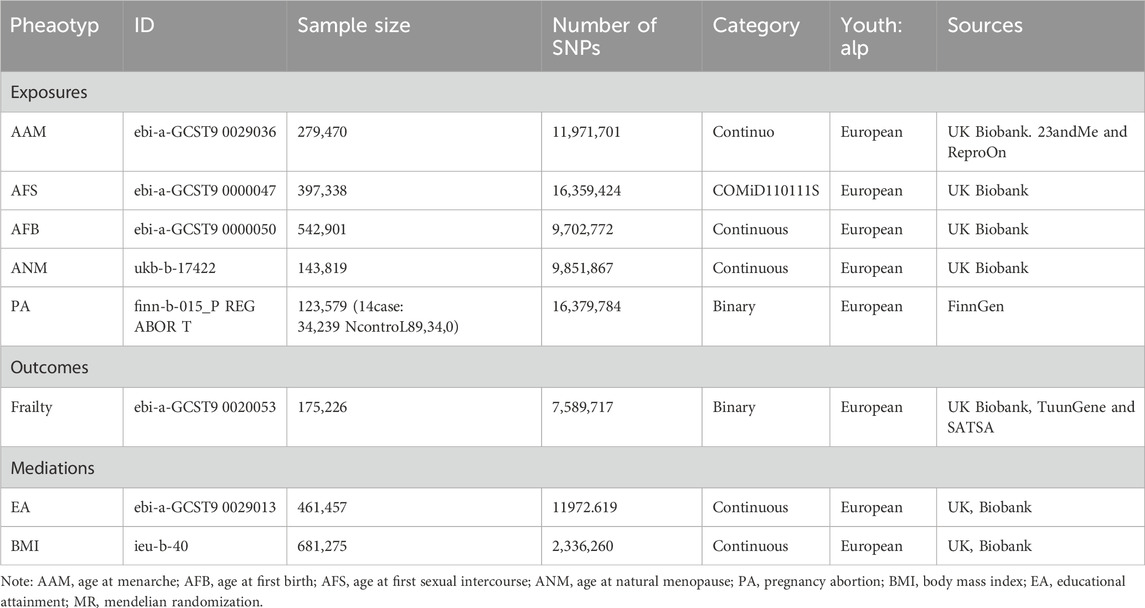This screenshot has height=608, width=1145.
Task: Click sample size '279,470'
Action: pyautogui.click(x=322, y=132)
